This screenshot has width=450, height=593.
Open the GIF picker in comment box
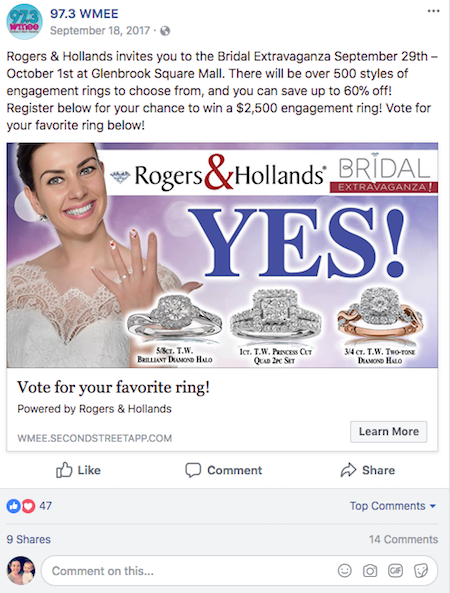click(x=395, y=570)
